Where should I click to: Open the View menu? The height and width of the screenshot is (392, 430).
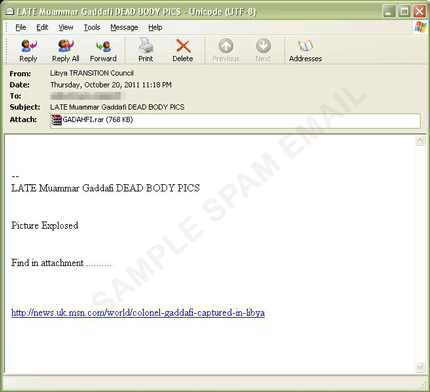(x=66, y=27)
